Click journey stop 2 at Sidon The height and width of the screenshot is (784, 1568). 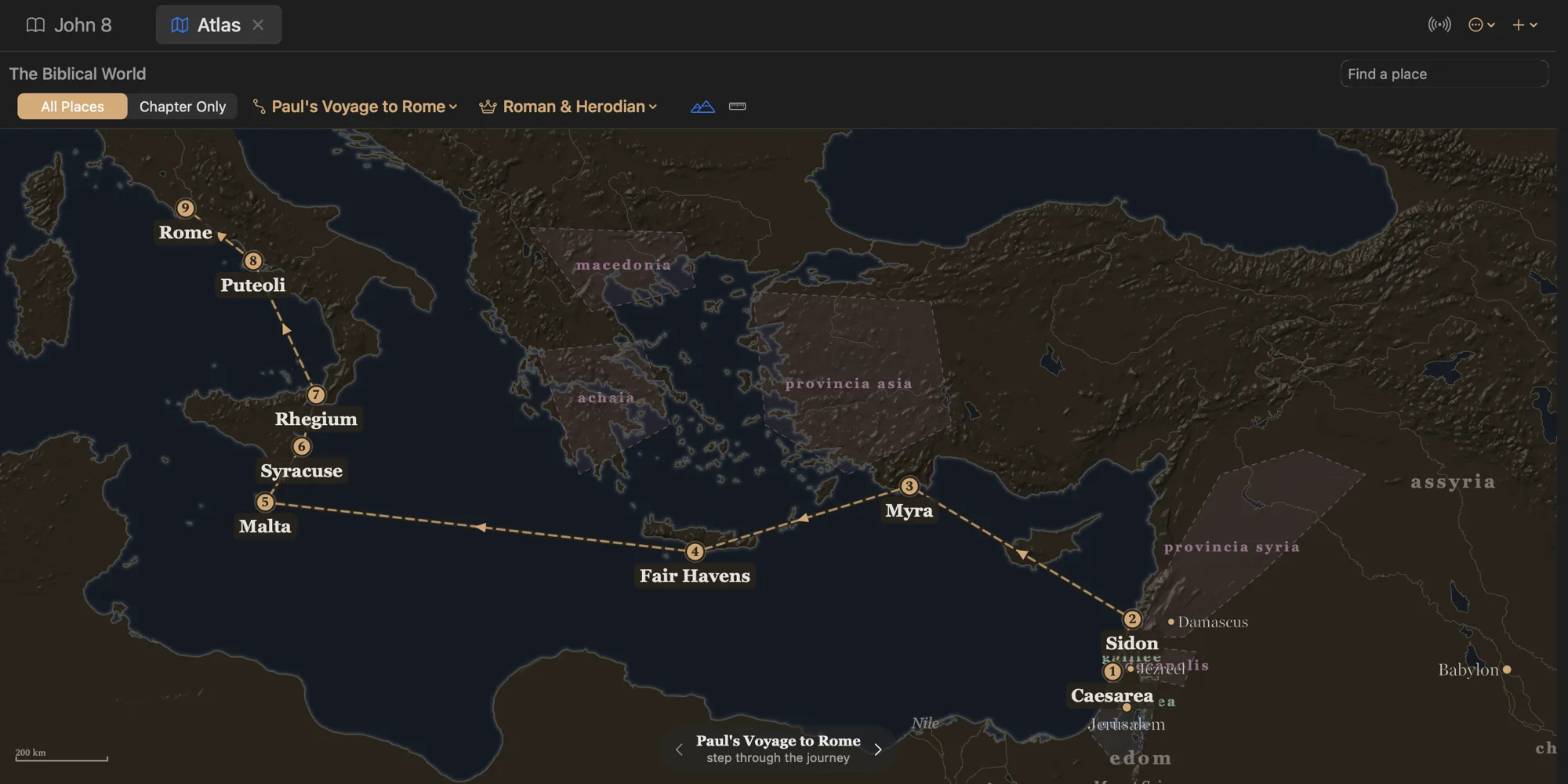click(x=1132, y=619)
